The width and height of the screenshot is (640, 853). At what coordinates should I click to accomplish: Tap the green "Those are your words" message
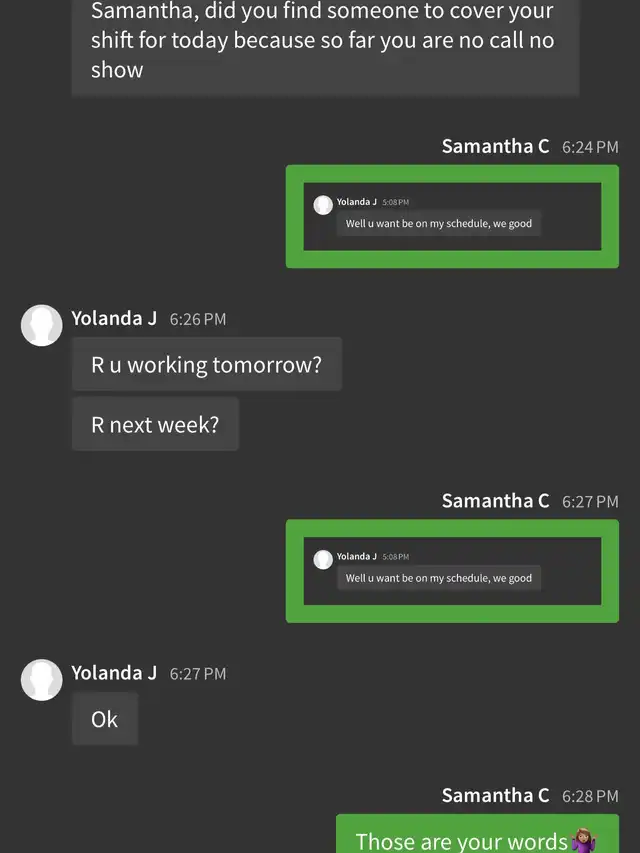(x=476, y=838)
